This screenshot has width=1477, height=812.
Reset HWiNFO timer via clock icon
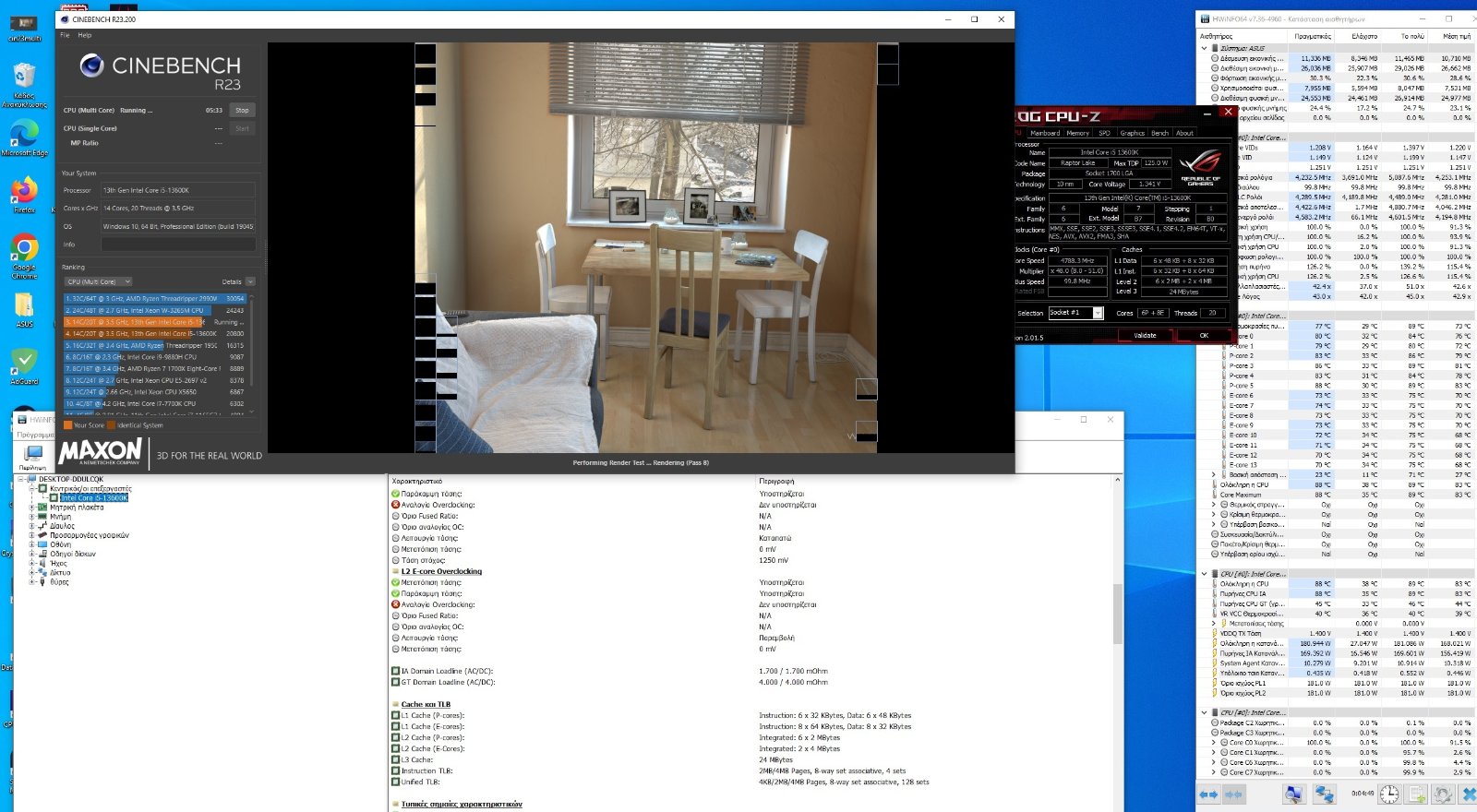point(1389,794)
